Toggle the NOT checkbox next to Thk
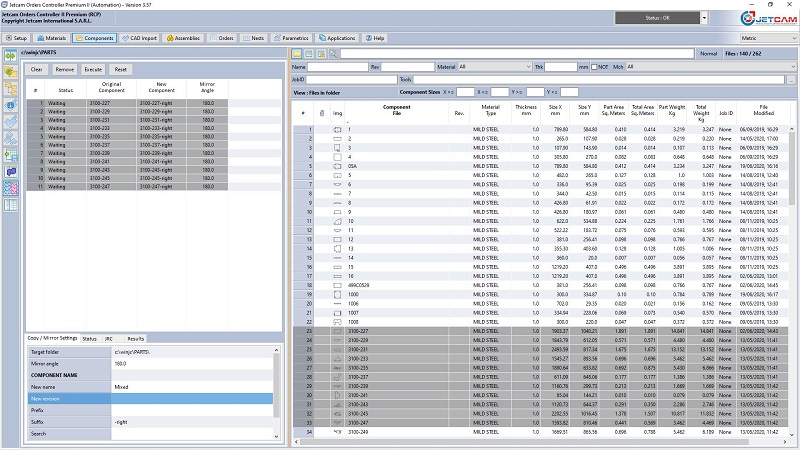The image size is (800, 450). coord(594,67)
